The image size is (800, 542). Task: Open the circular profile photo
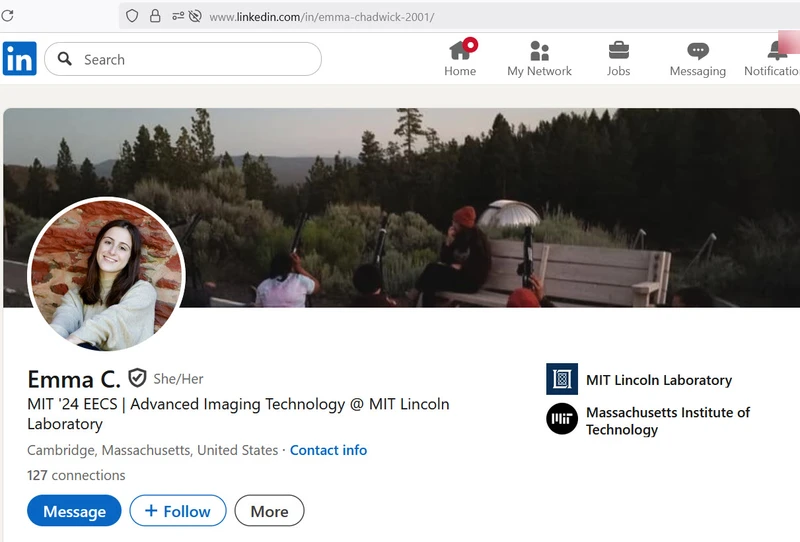tap(106, 275)
